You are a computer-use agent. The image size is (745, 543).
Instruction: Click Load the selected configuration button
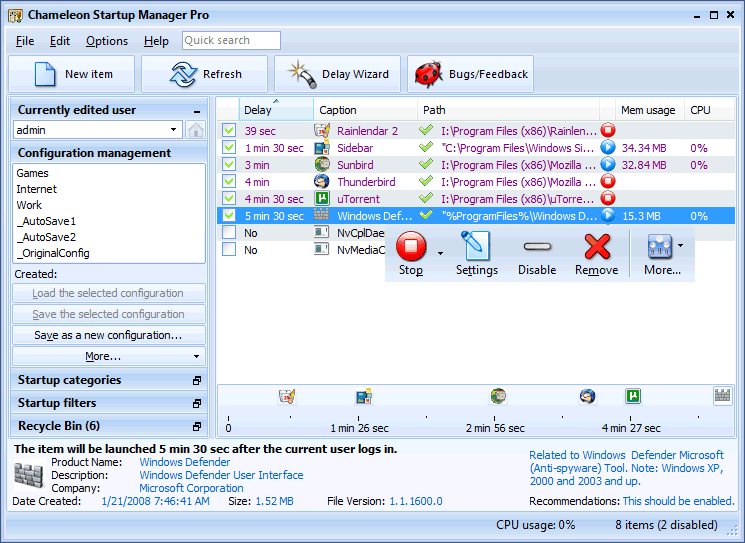109,293
